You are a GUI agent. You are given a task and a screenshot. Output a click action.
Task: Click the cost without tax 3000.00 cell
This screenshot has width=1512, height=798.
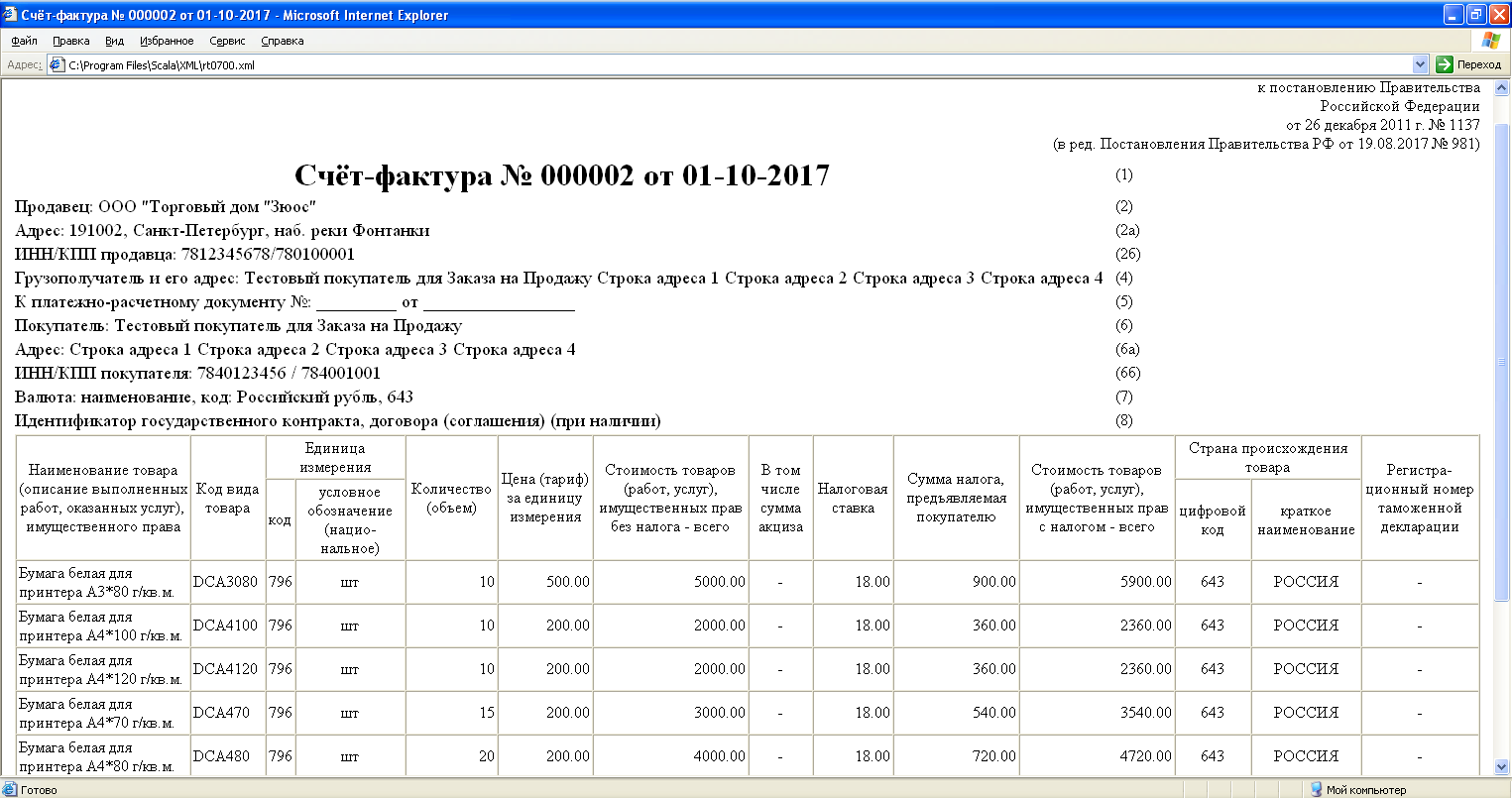pyautogui.click(x=670, y=713)
